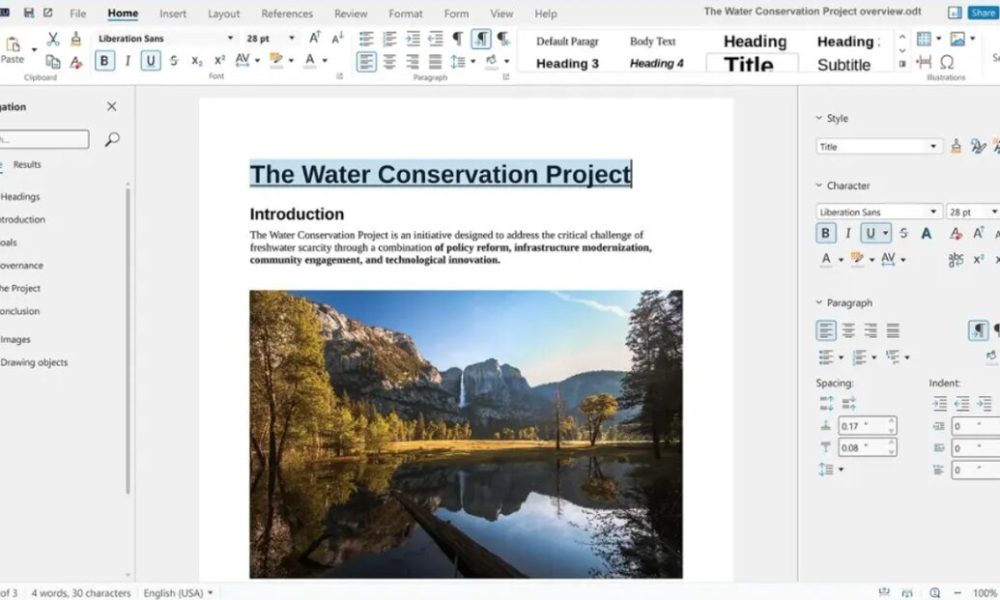Select the Clone Formatting tool

(77, 39)
